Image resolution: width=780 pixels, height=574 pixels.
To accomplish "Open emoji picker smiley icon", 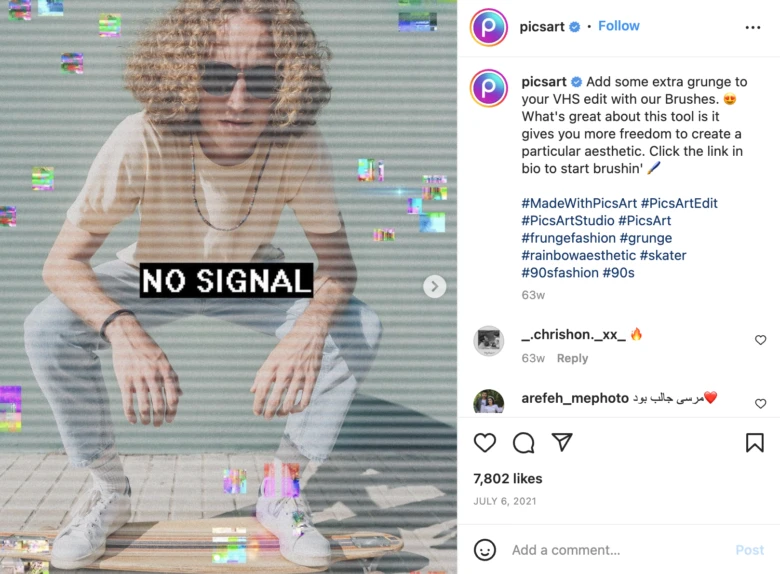I will [x=485, y=550].
